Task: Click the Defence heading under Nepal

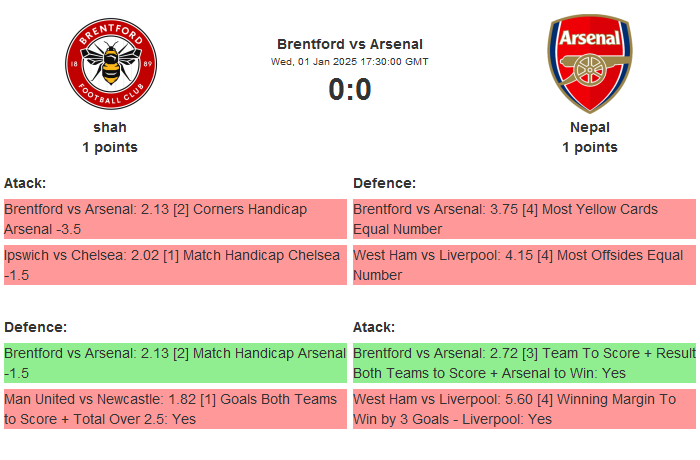Action: point(384,183)
